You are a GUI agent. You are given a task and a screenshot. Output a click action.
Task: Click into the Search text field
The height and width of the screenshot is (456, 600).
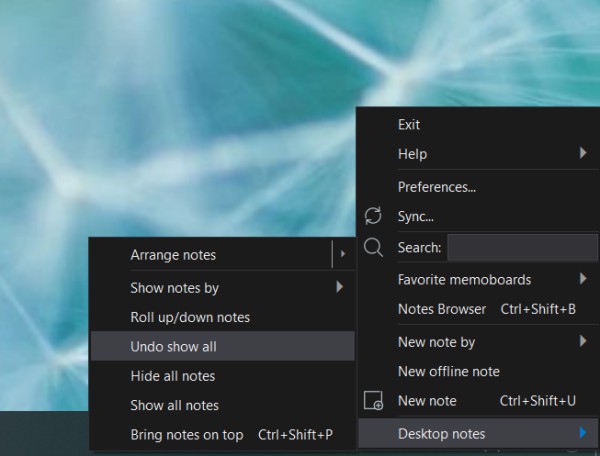(x=522, y=248)
